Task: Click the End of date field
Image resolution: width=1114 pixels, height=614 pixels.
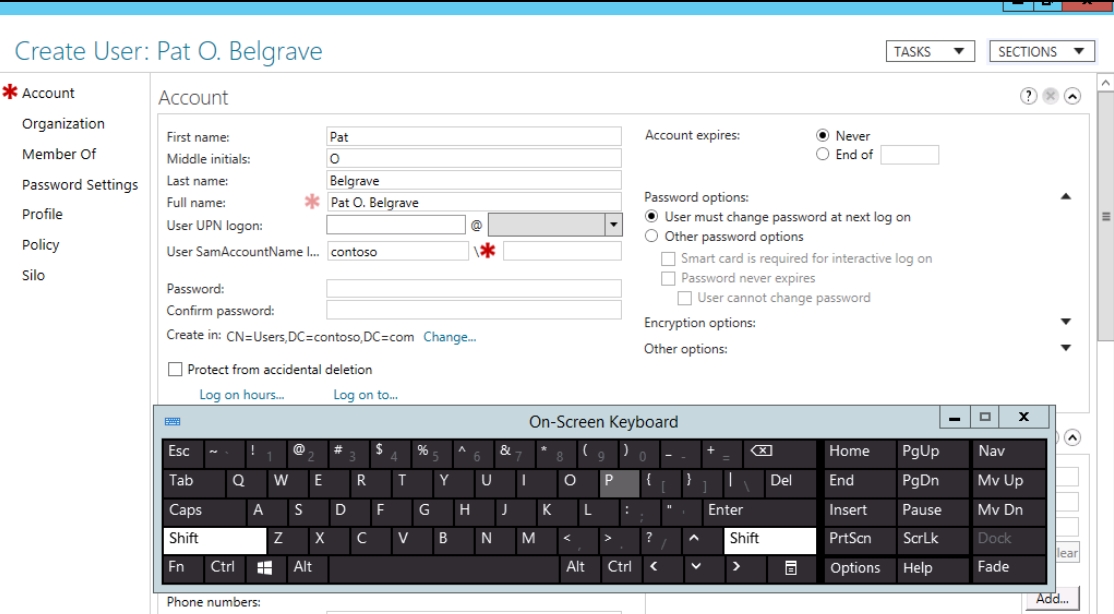Action: point(909,154)
